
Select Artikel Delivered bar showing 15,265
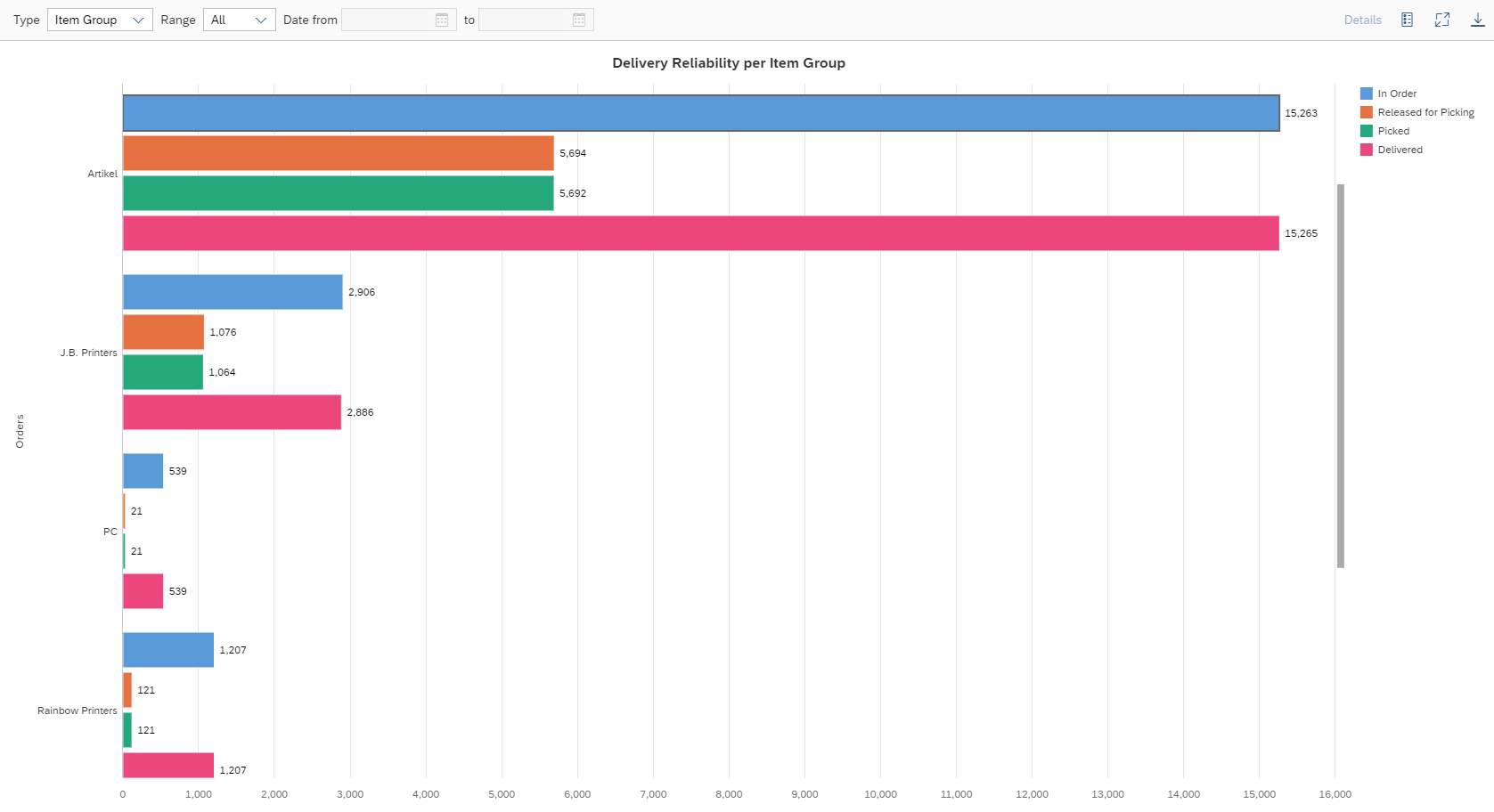click(x=700, y=233)
